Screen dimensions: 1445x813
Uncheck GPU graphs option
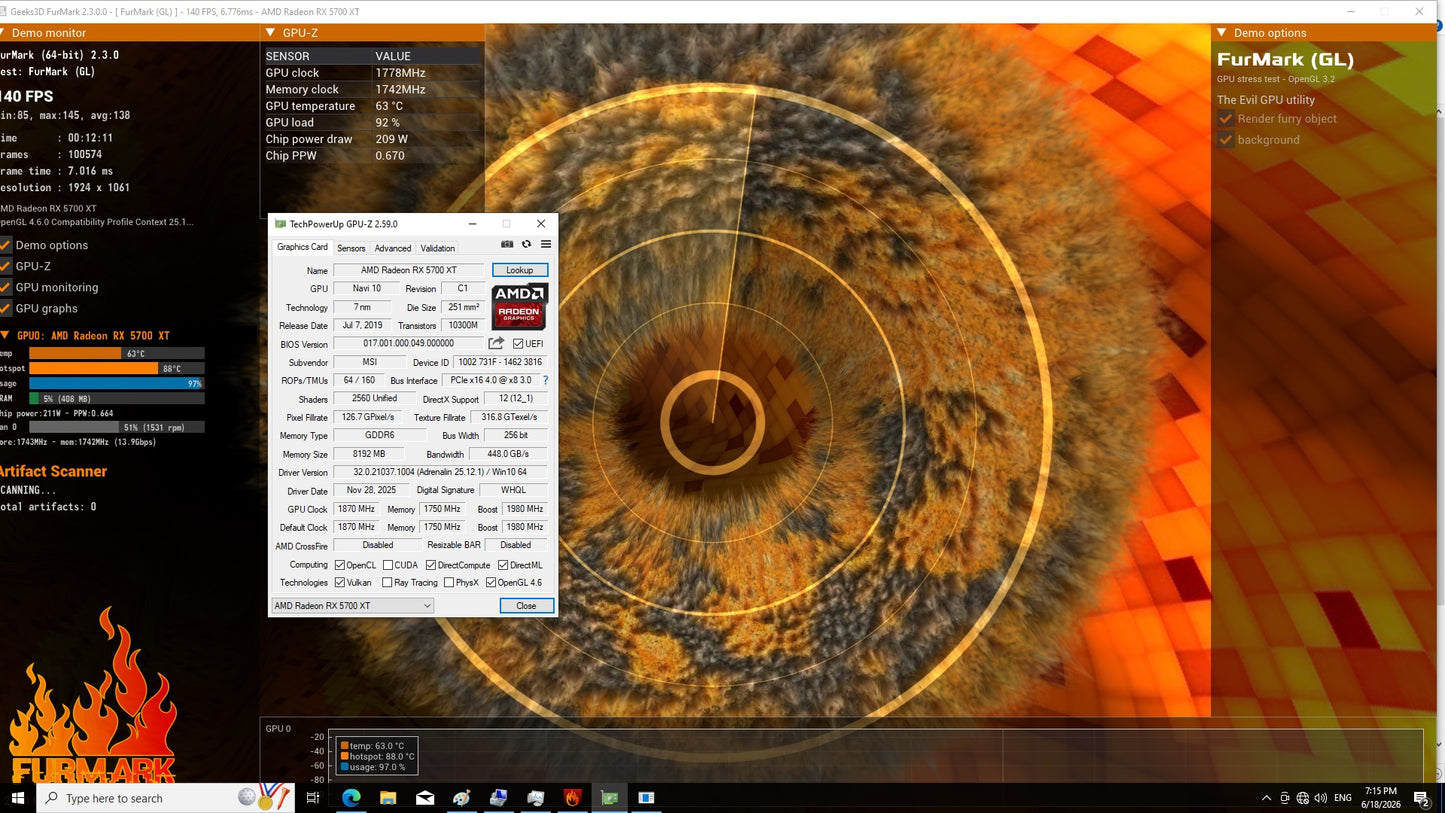(x=5, y=308)
